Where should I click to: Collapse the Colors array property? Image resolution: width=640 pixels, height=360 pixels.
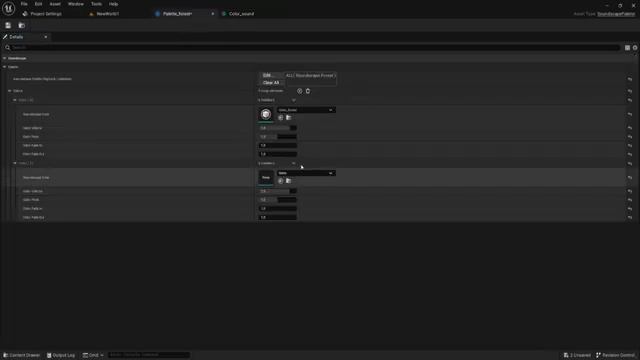10,91
